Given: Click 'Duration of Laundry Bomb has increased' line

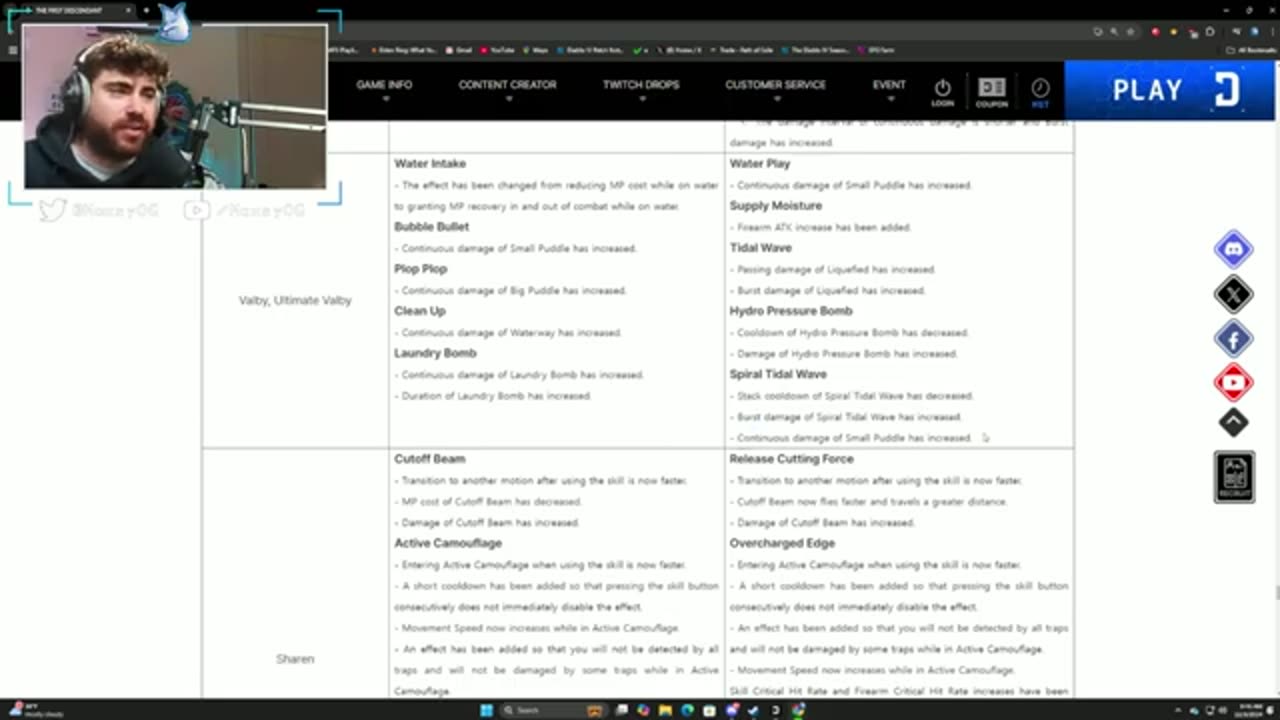Looking at the screenshot, I should click(x=493, y=396).
